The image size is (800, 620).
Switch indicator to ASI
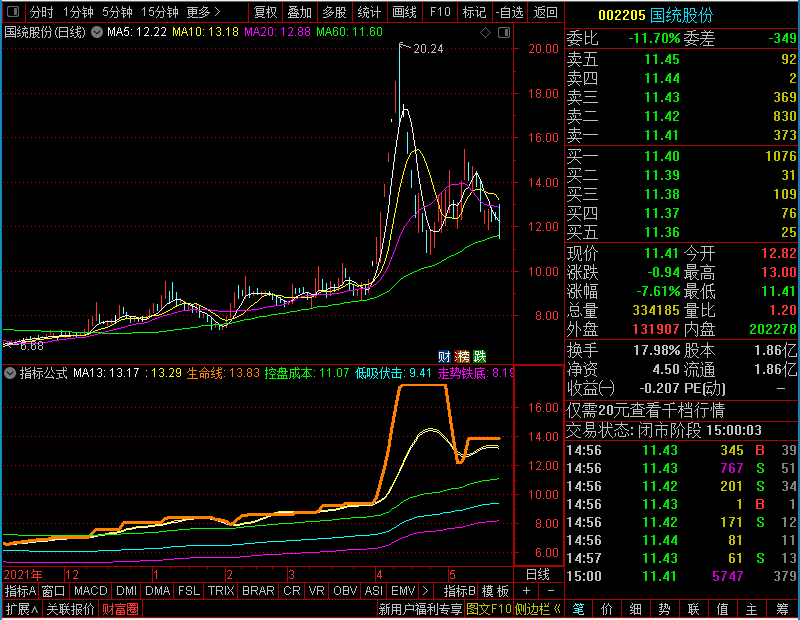tap(374, 591)
